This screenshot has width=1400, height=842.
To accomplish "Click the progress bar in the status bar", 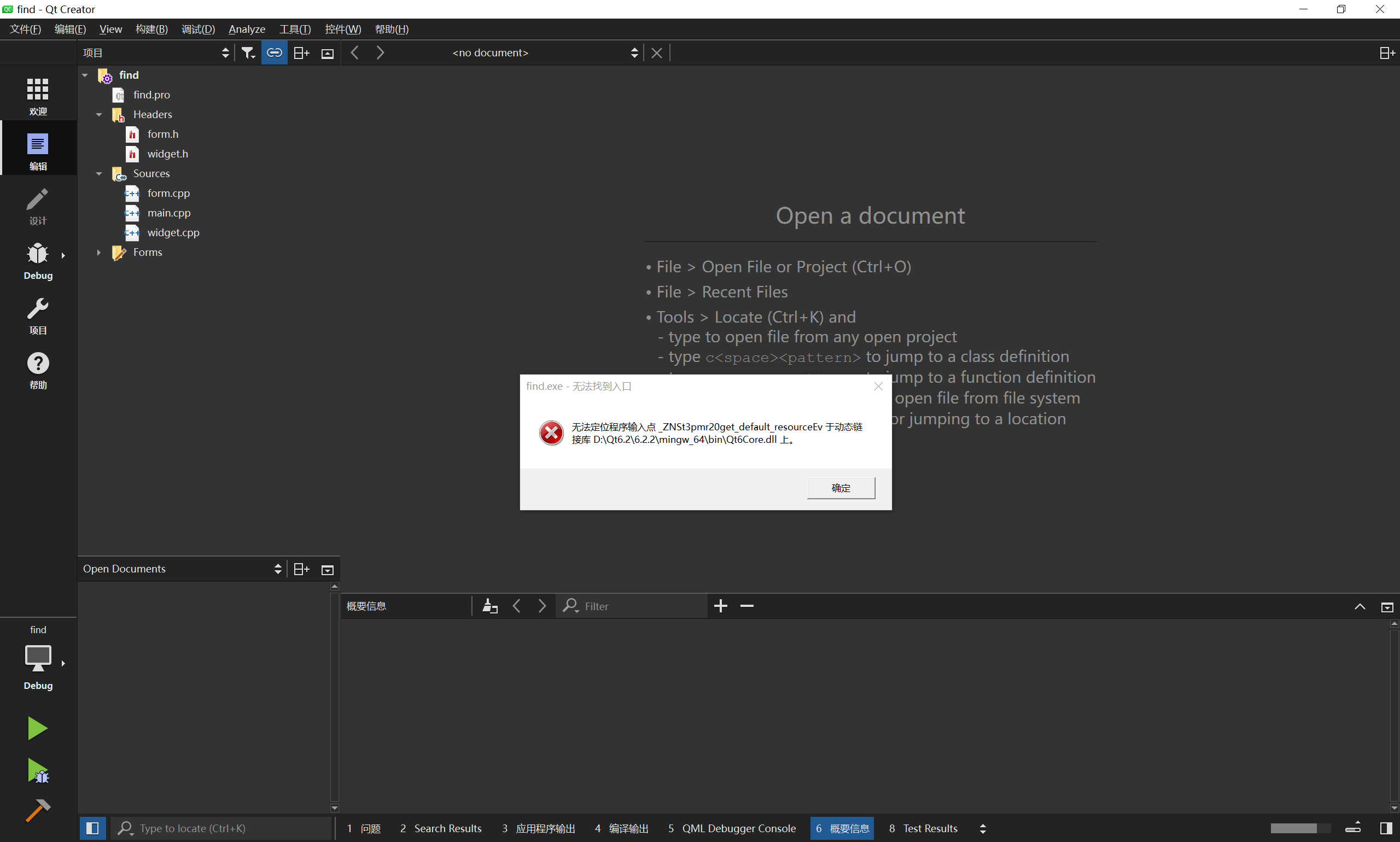I will pos(1299,828).
